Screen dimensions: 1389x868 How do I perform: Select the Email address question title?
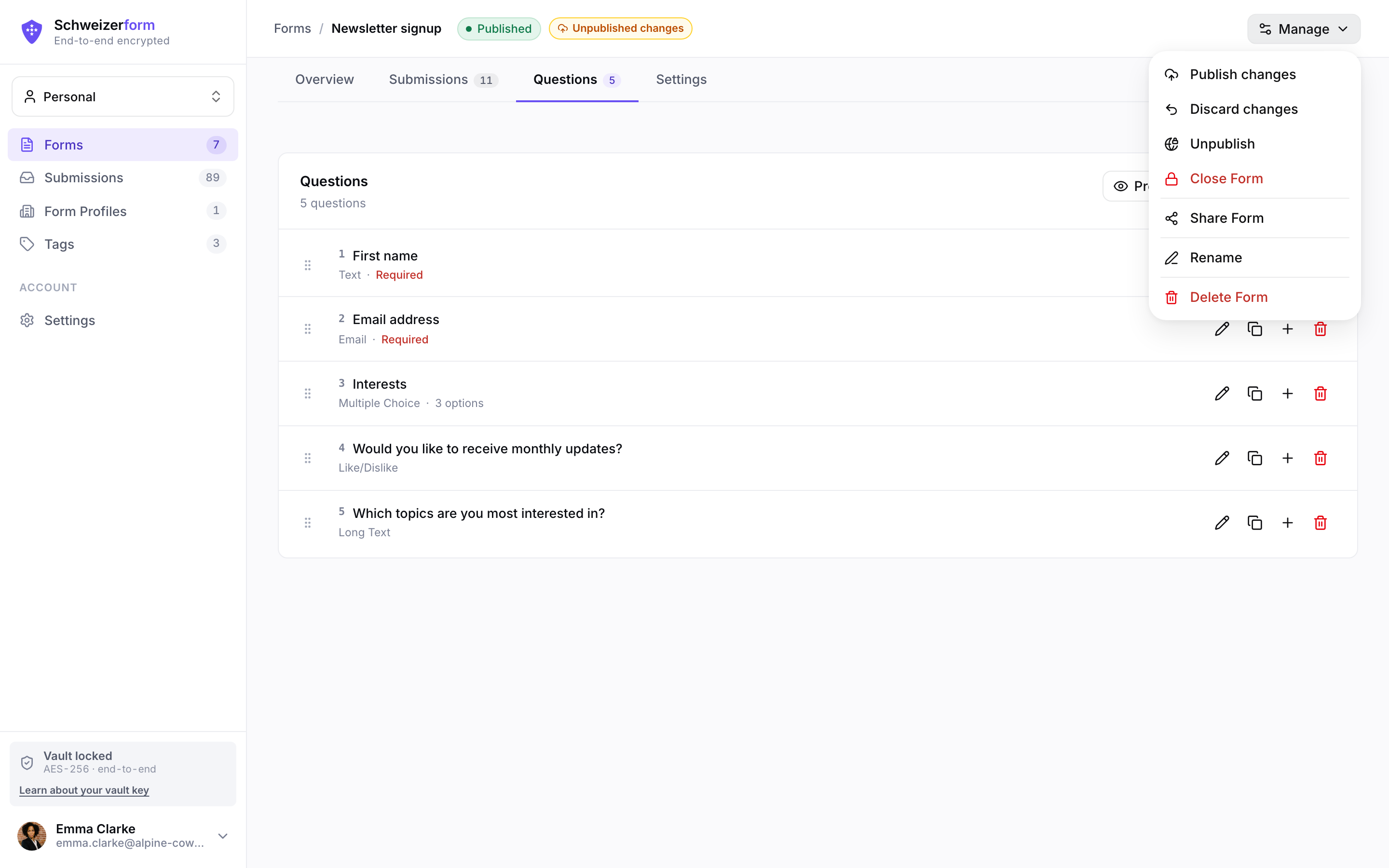(x=395, y=319)
